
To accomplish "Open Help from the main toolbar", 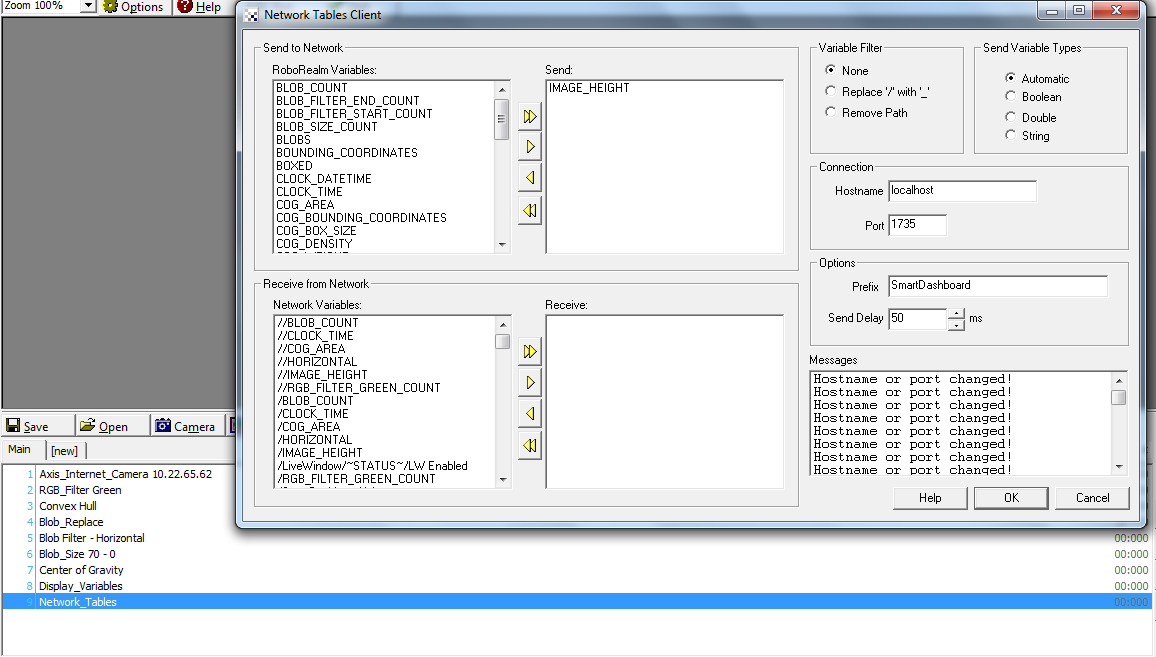I will click(199, 7).
